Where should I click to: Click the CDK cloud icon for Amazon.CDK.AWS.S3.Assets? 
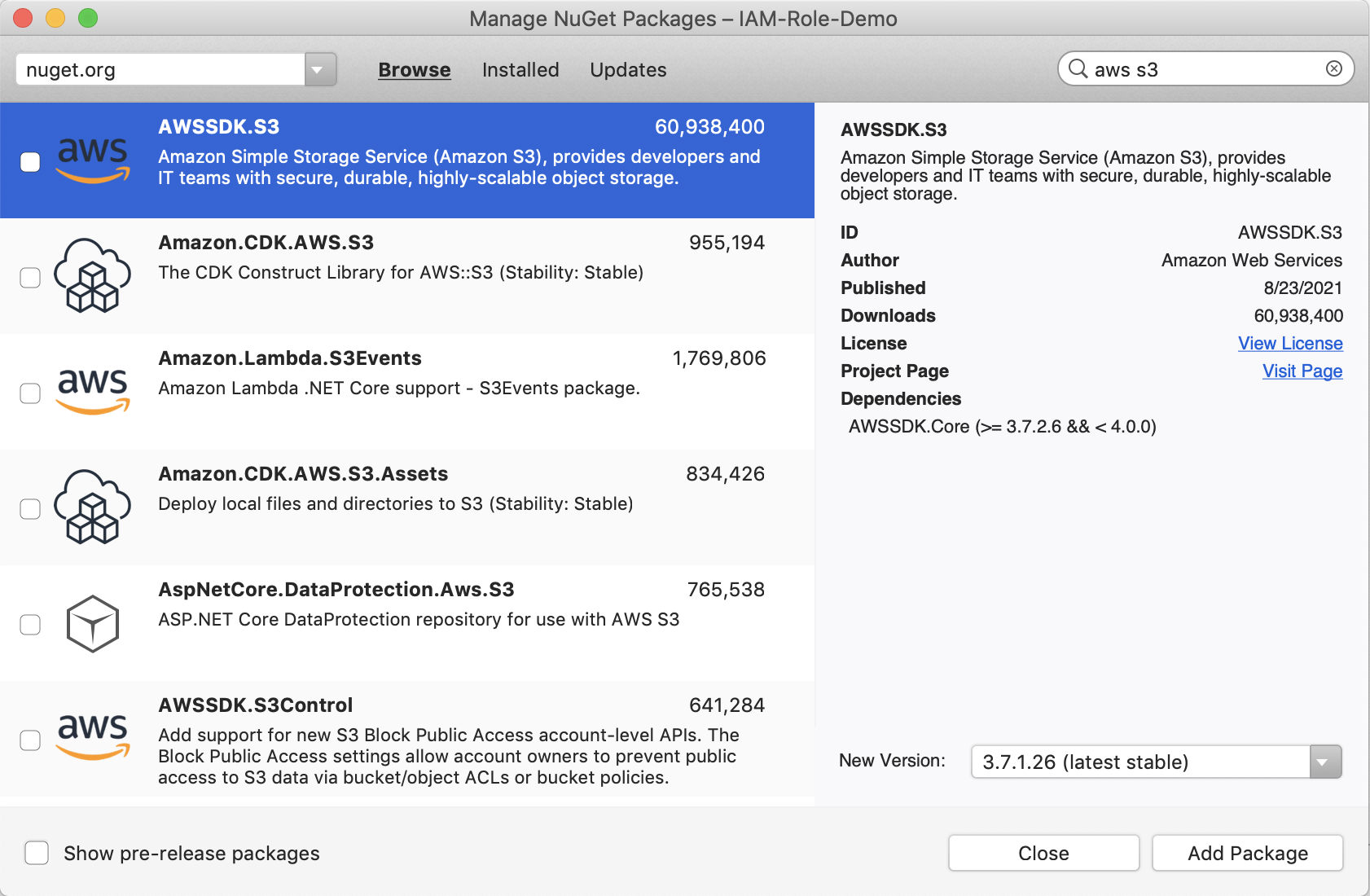click(92, 507)
